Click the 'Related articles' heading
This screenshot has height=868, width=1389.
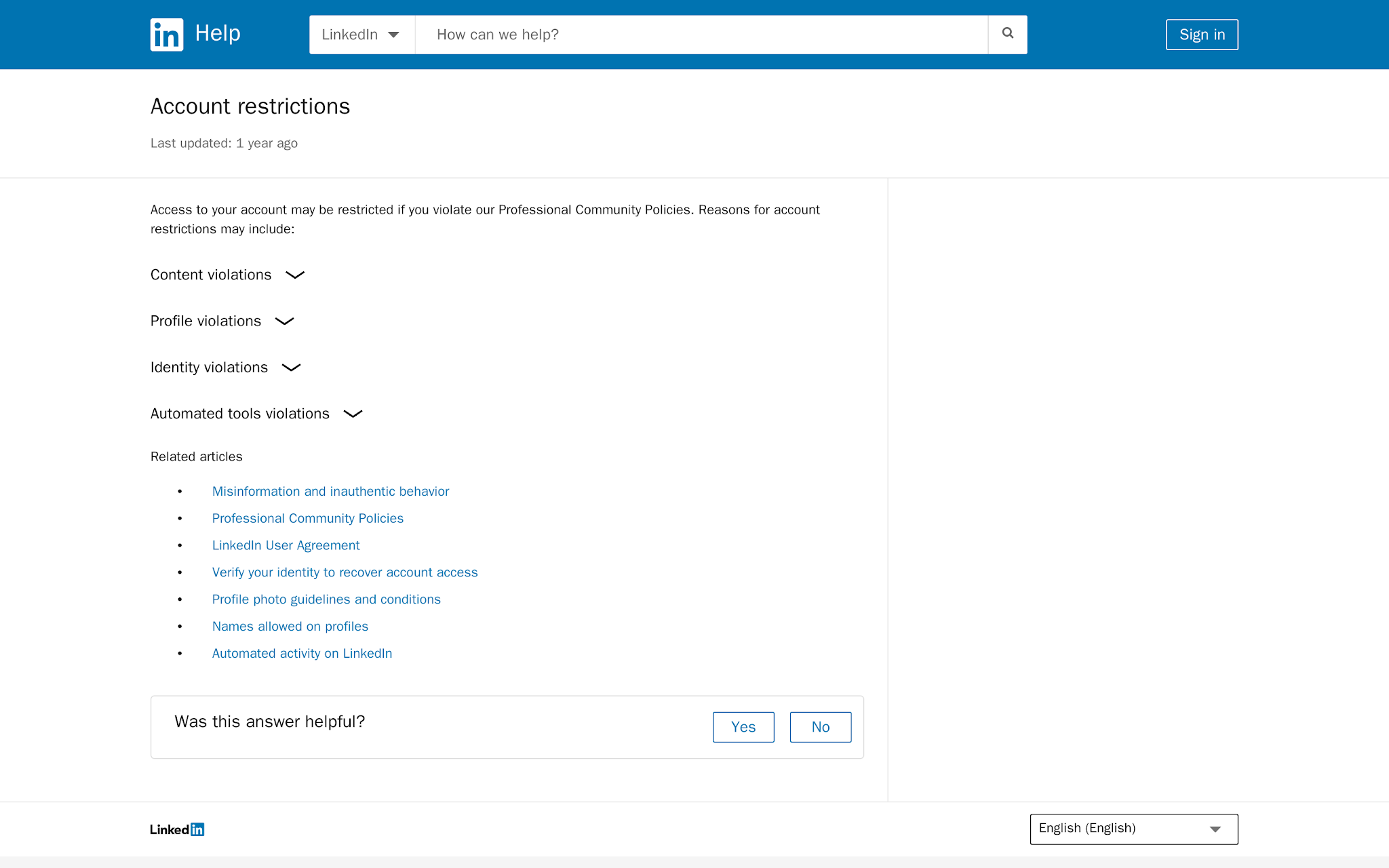tap(197, 456)
